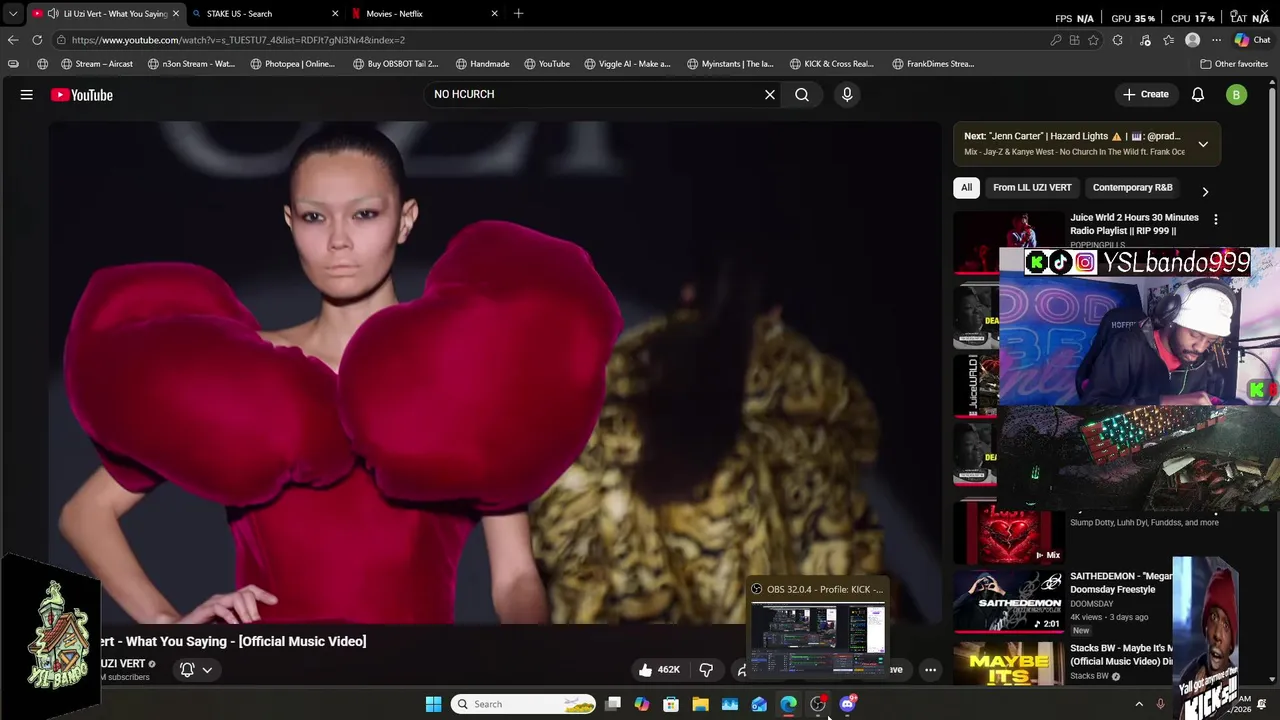Open Edge settings and more menu
Viewport: 1280px width, 720px height.
(1216, 40)
